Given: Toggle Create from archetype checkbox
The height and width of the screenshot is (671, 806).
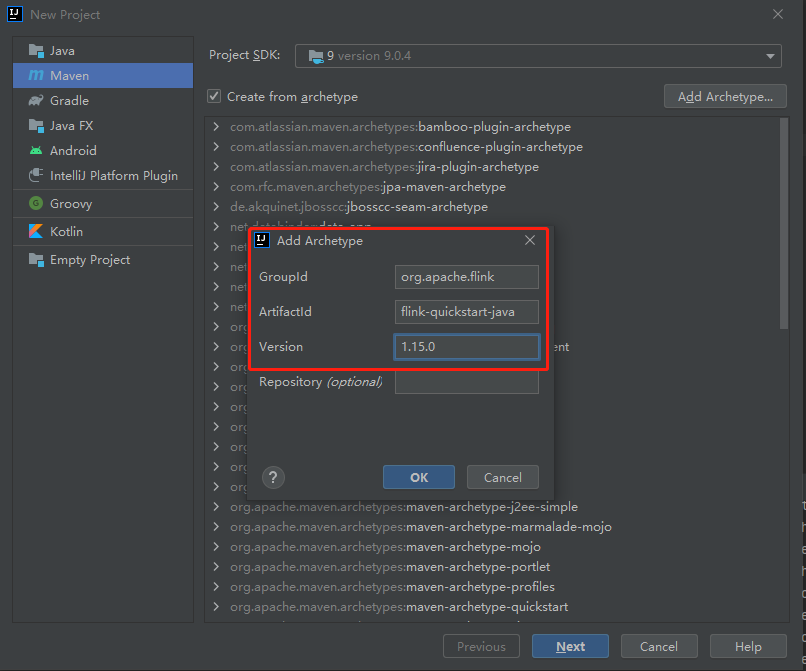Looking at the screenshot, I should [214, 97].
